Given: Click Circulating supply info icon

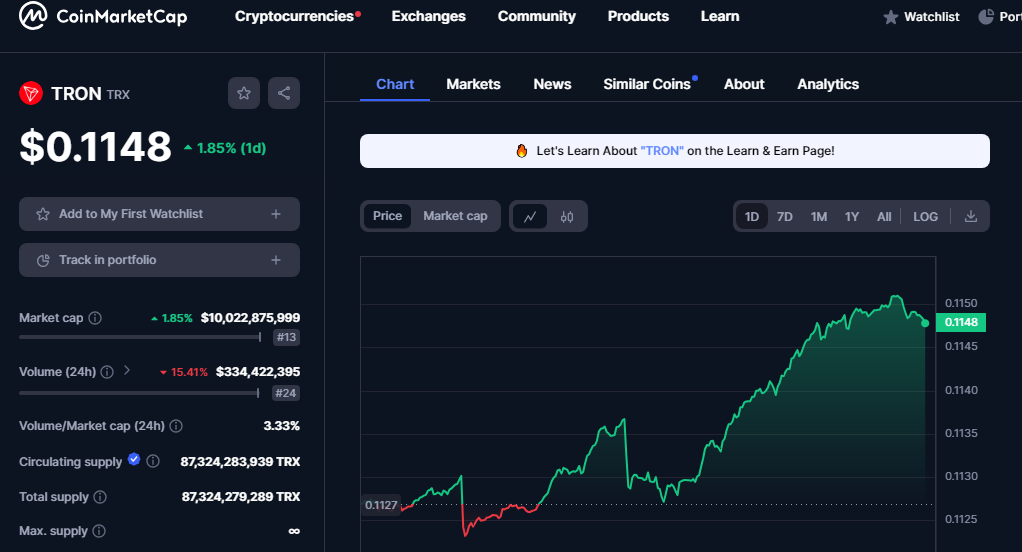Looking at the screenshot, I should [x=153, y=461].
